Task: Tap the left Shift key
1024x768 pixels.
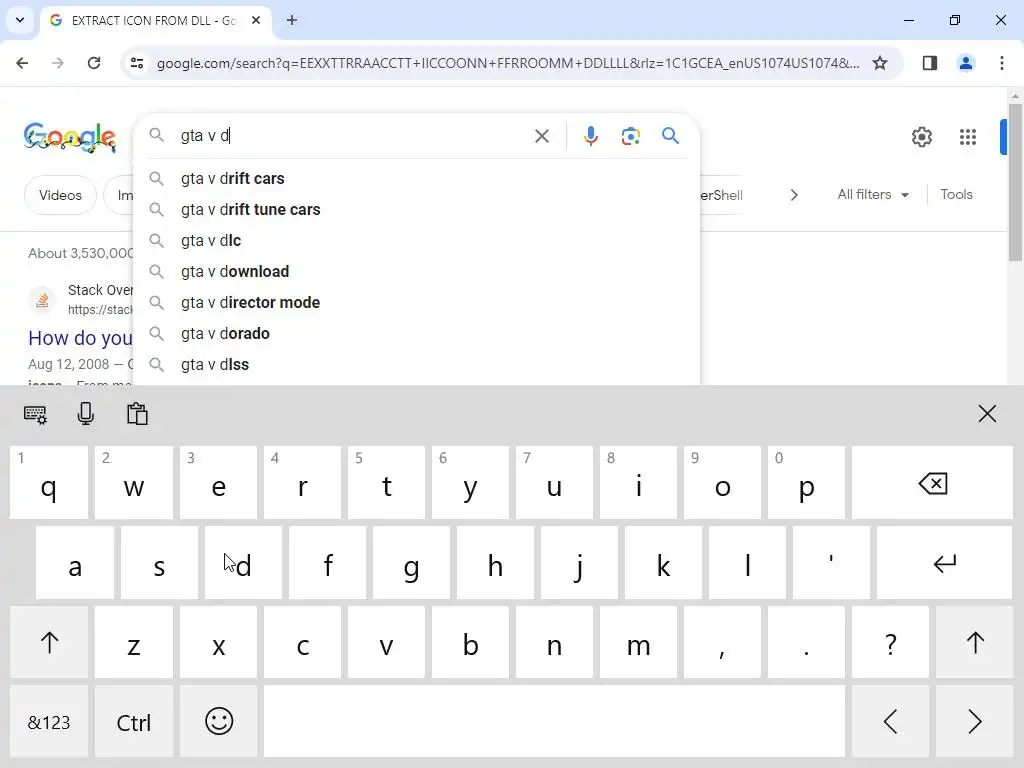Action: pyautogui.click(x=49, y=642)
